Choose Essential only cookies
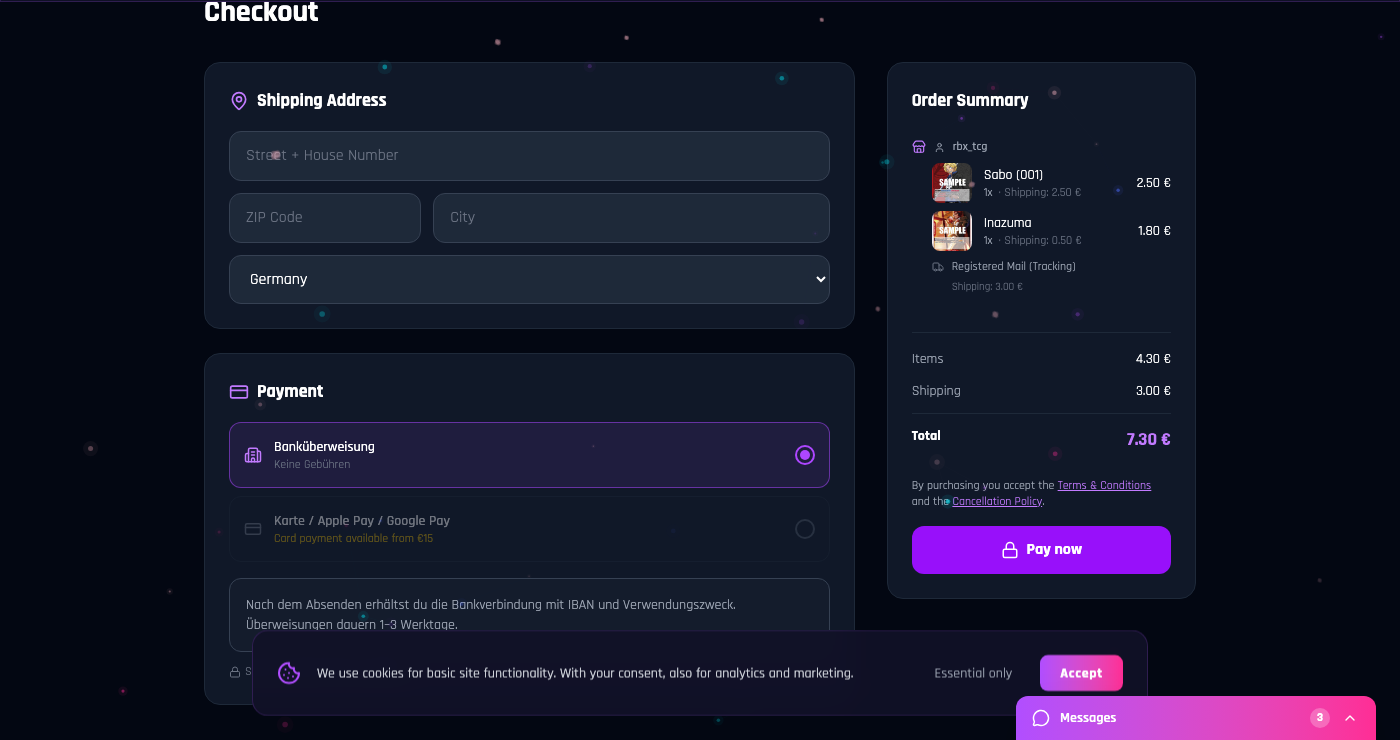 [x=972, y=673]
